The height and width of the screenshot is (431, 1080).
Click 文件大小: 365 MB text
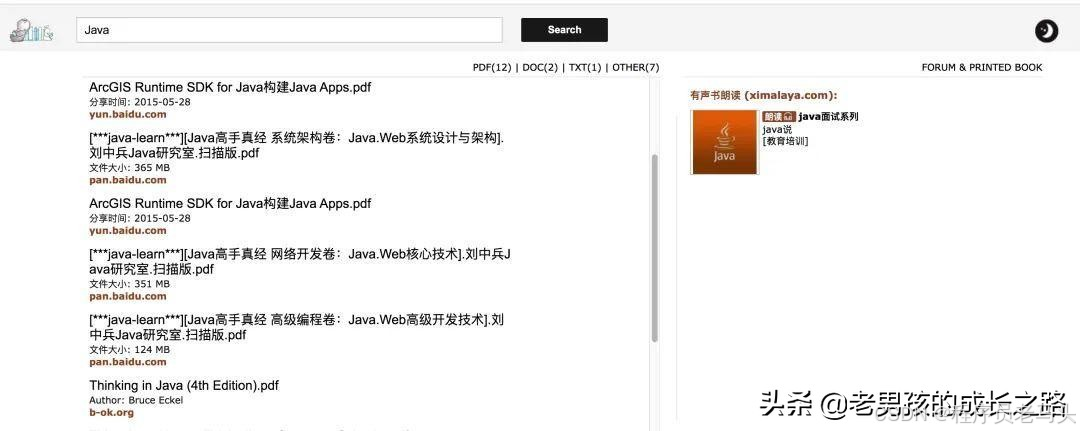(129, 167)
